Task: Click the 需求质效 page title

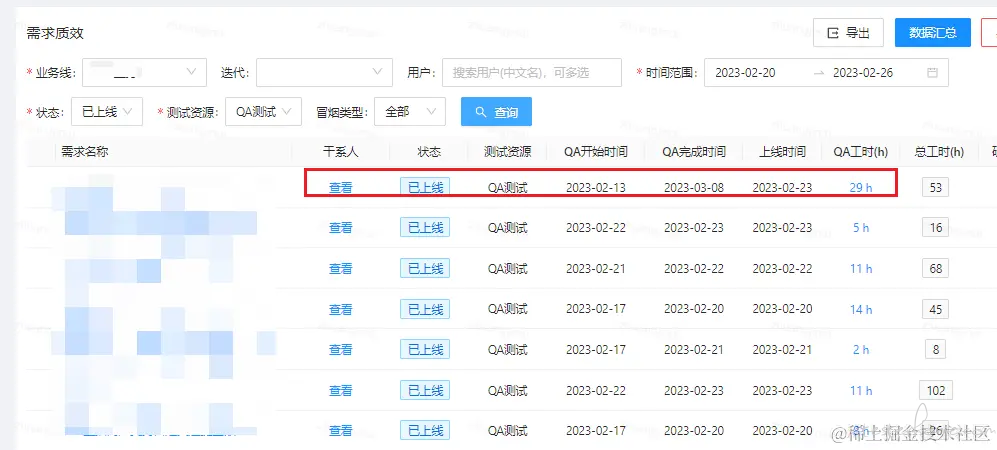Action: 55,33
